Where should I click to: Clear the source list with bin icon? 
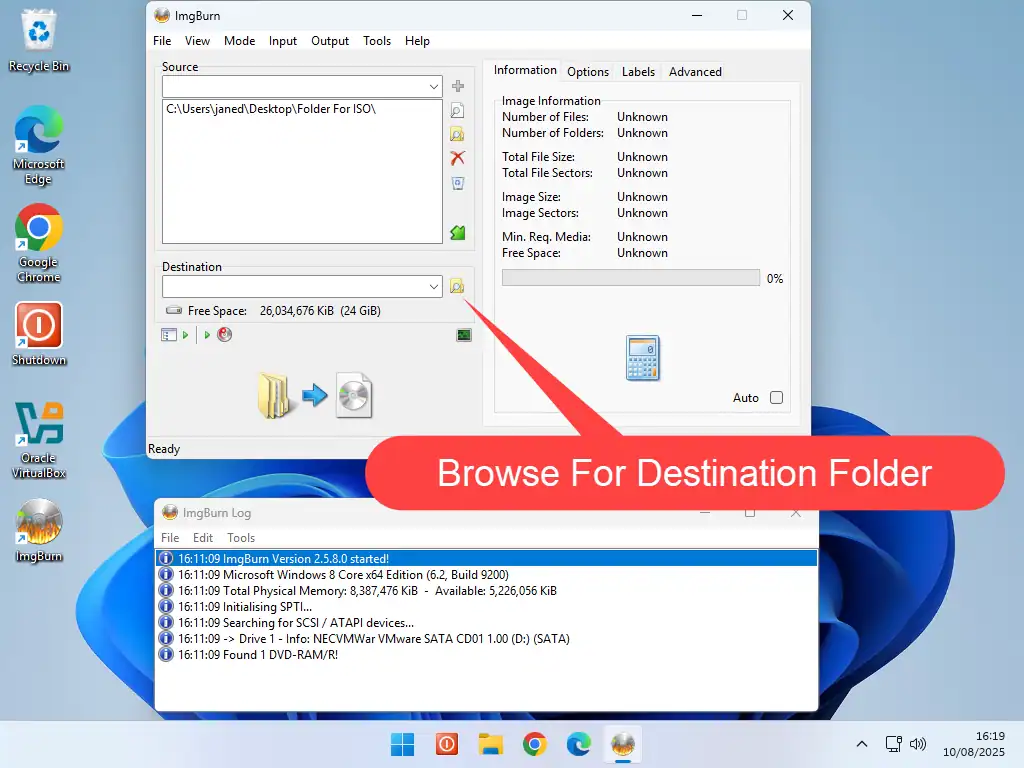(x=458, y=184)
